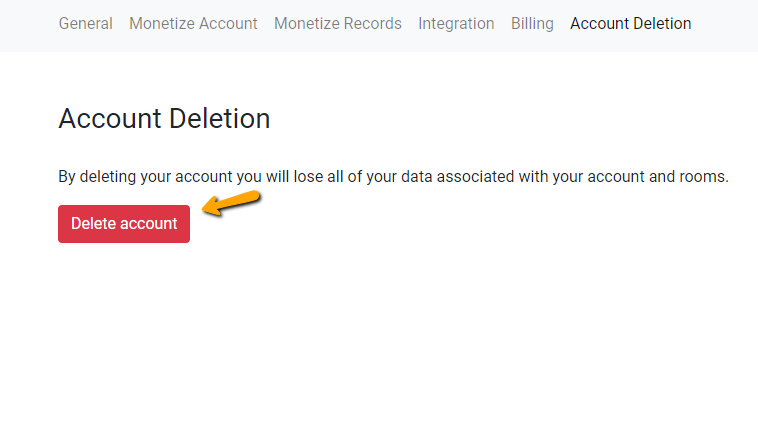Return to General account settings
The width and height of the screenshot is (758, 437).
click(x=86, y=24)
